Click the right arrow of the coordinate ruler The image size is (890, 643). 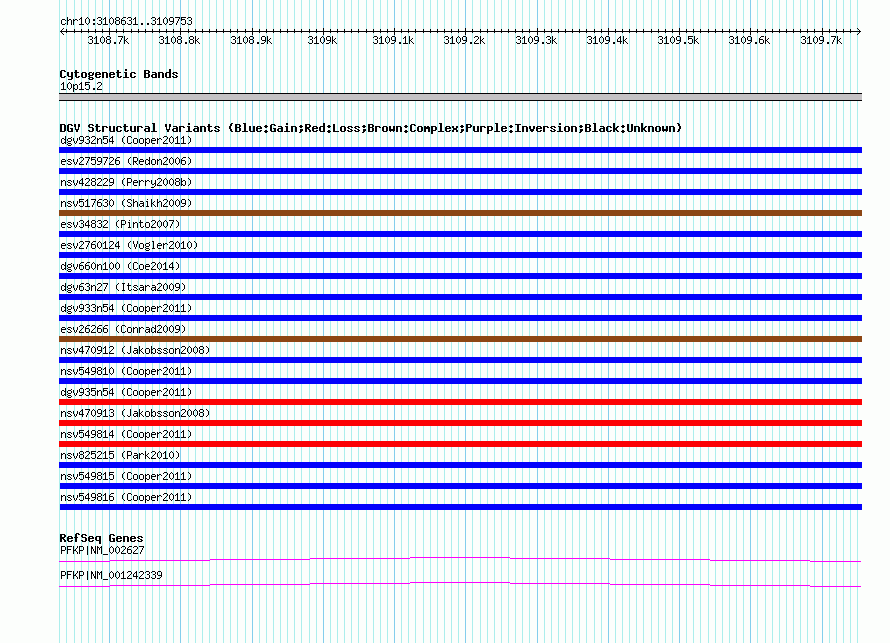[x=859, y=32]
